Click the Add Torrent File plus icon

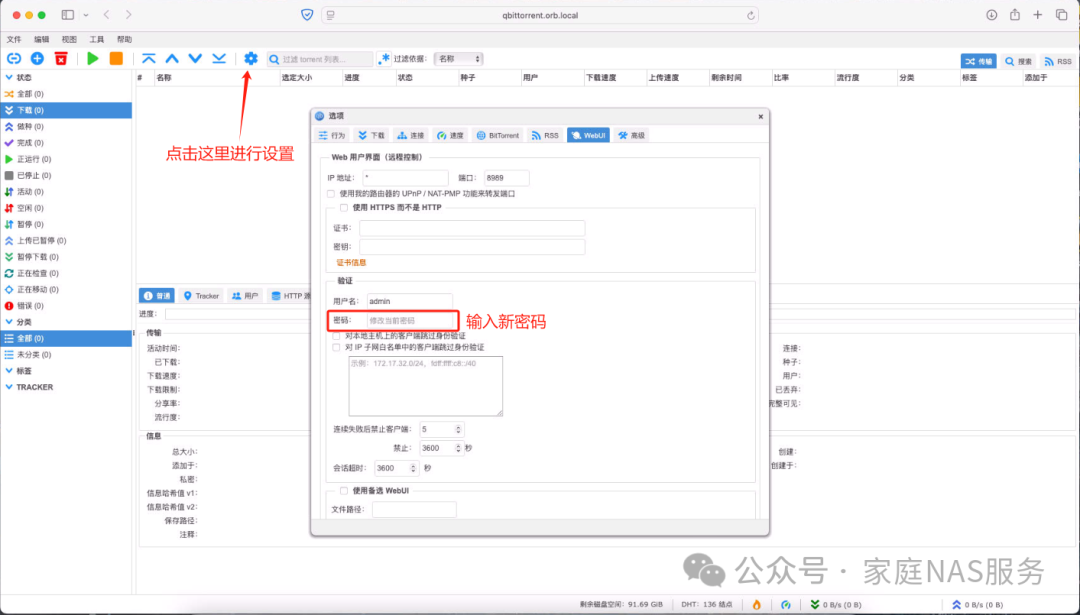[36, 60]
